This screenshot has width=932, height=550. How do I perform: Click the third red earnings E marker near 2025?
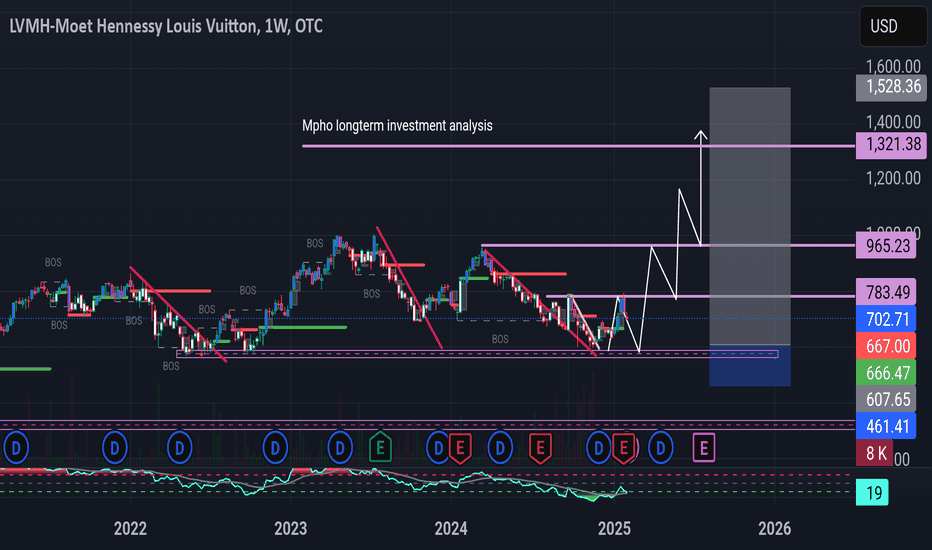pyautogui.click(x=623, y=448)
